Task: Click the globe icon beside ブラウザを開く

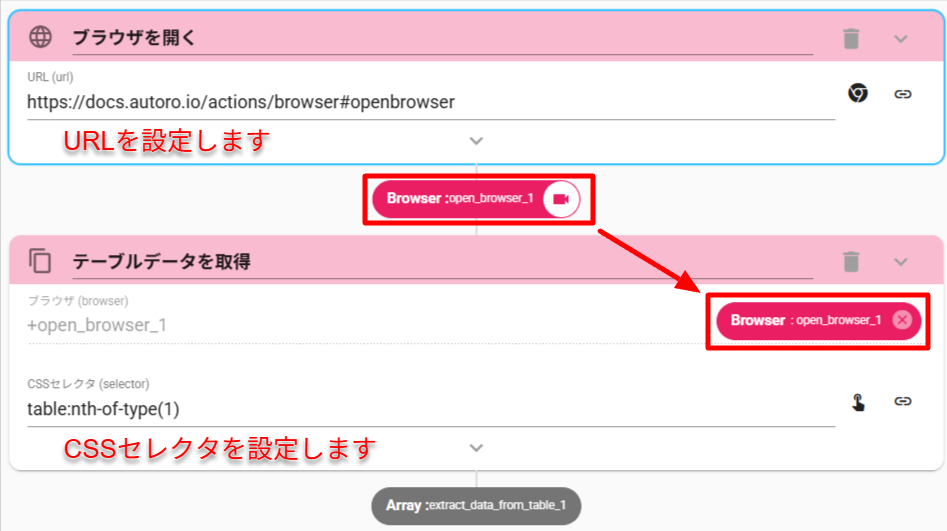Action: (x=40, y=38)
